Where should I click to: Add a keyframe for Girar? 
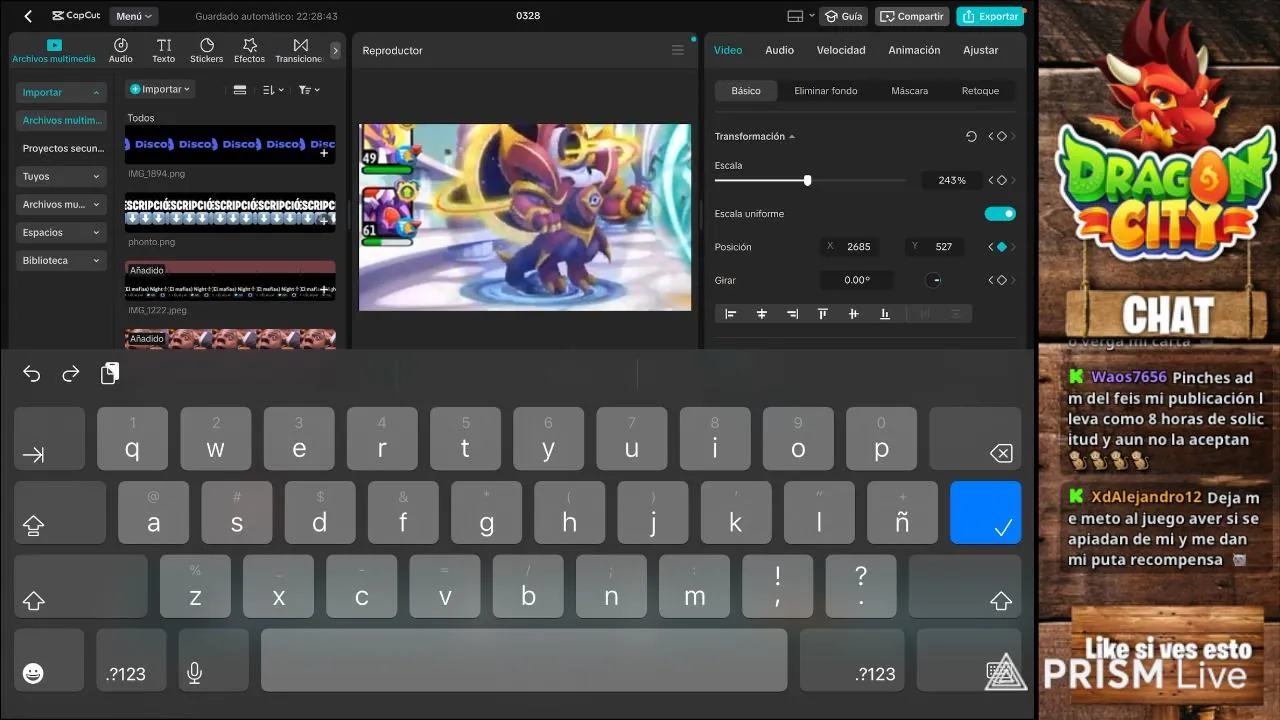(1002, 281)
